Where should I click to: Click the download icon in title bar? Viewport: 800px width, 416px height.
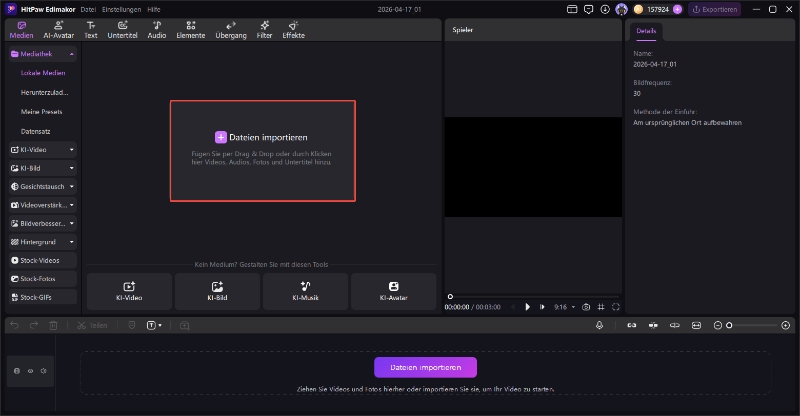click(604, 9)
